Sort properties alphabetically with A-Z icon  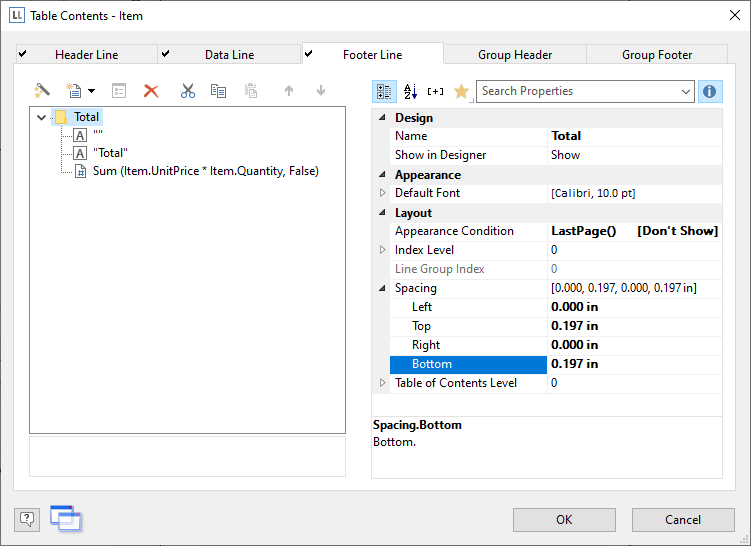[x=410, y=91]
